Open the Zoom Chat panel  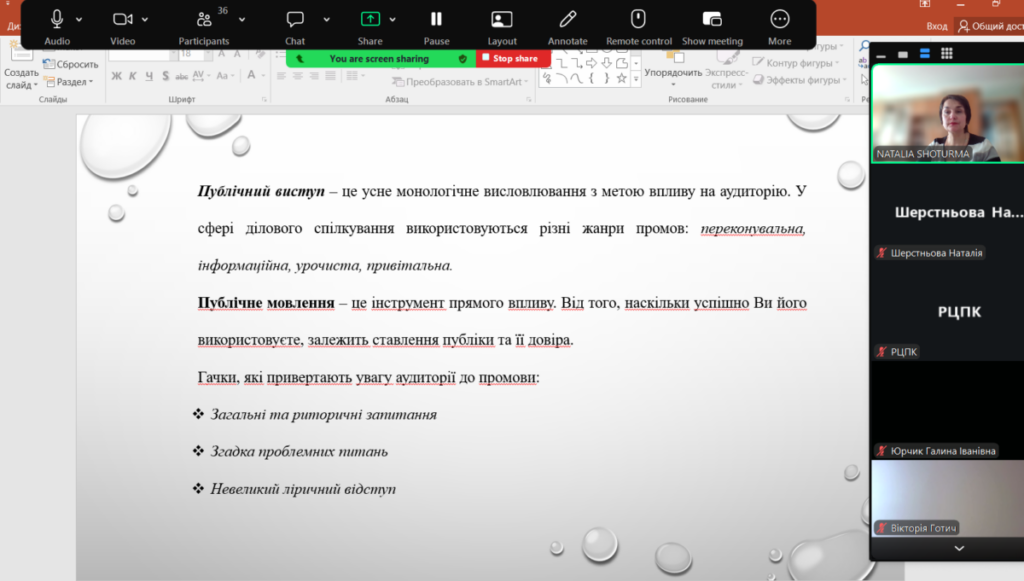pyautogui.click(x=295, y=19)
